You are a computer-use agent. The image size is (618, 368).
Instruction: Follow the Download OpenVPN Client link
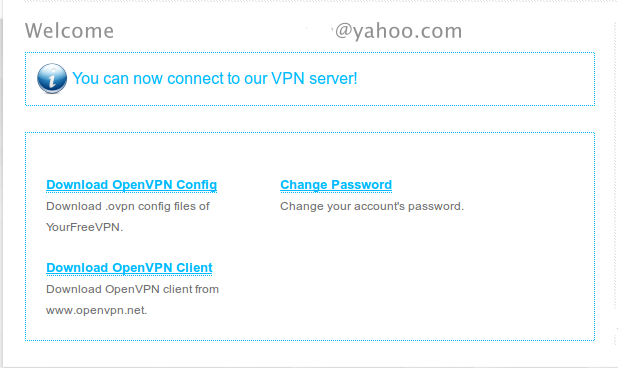coord(129,268)
